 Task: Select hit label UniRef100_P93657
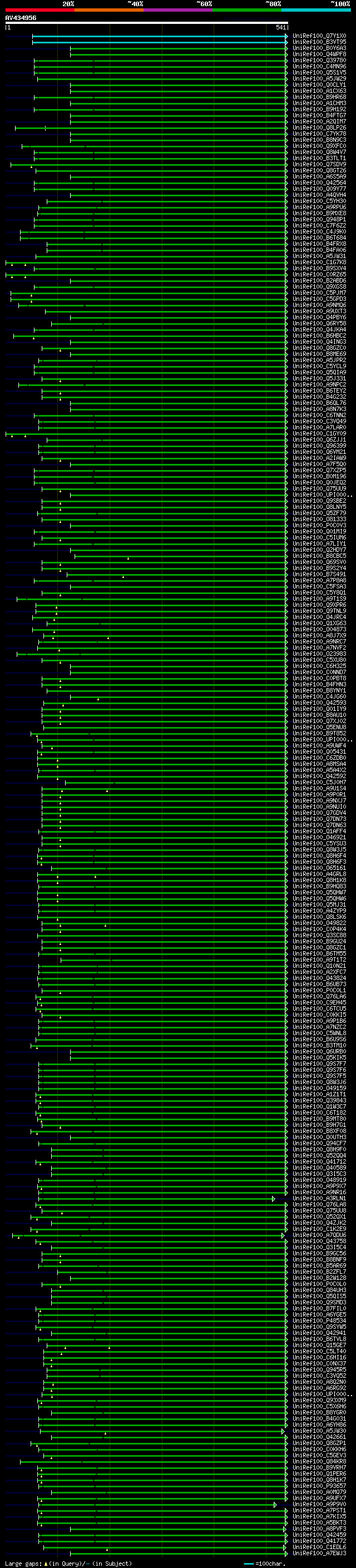coord(319,1486)
